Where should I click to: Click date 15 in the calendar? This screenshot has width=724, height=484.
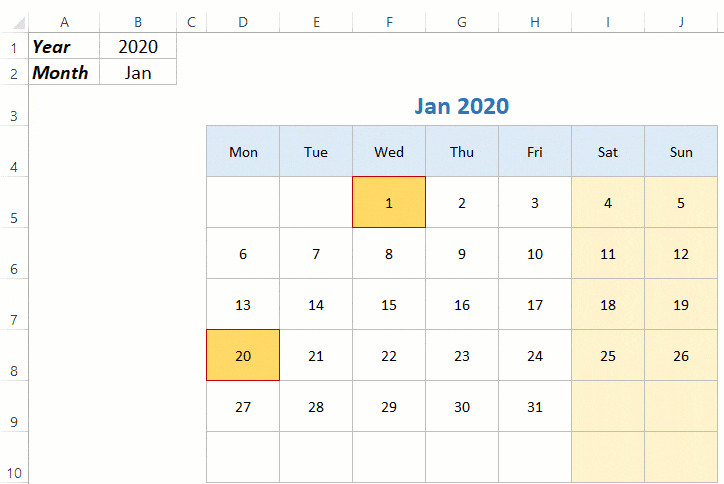coord(389,305)
